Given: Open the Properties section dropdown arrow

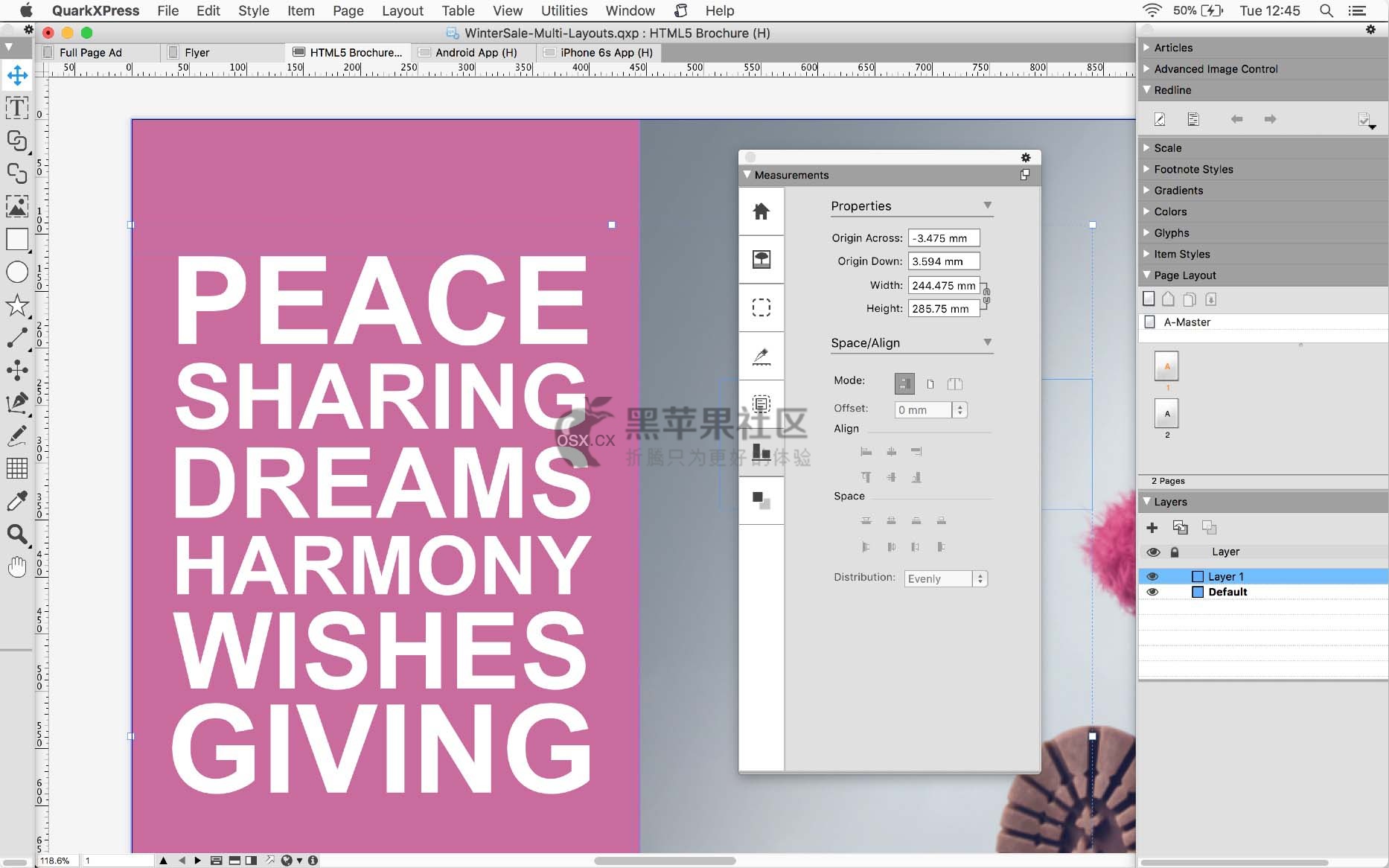Looking at the screenshot, I should [987, 205].
